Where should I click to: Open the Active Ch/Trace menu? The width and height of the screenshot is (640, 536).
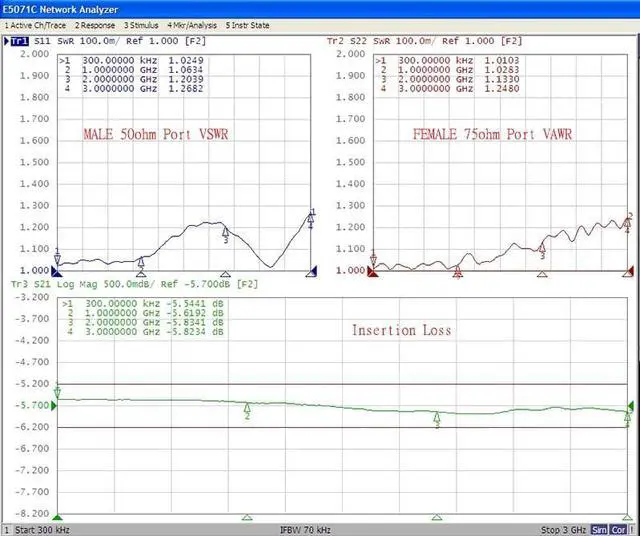point(35,24)
